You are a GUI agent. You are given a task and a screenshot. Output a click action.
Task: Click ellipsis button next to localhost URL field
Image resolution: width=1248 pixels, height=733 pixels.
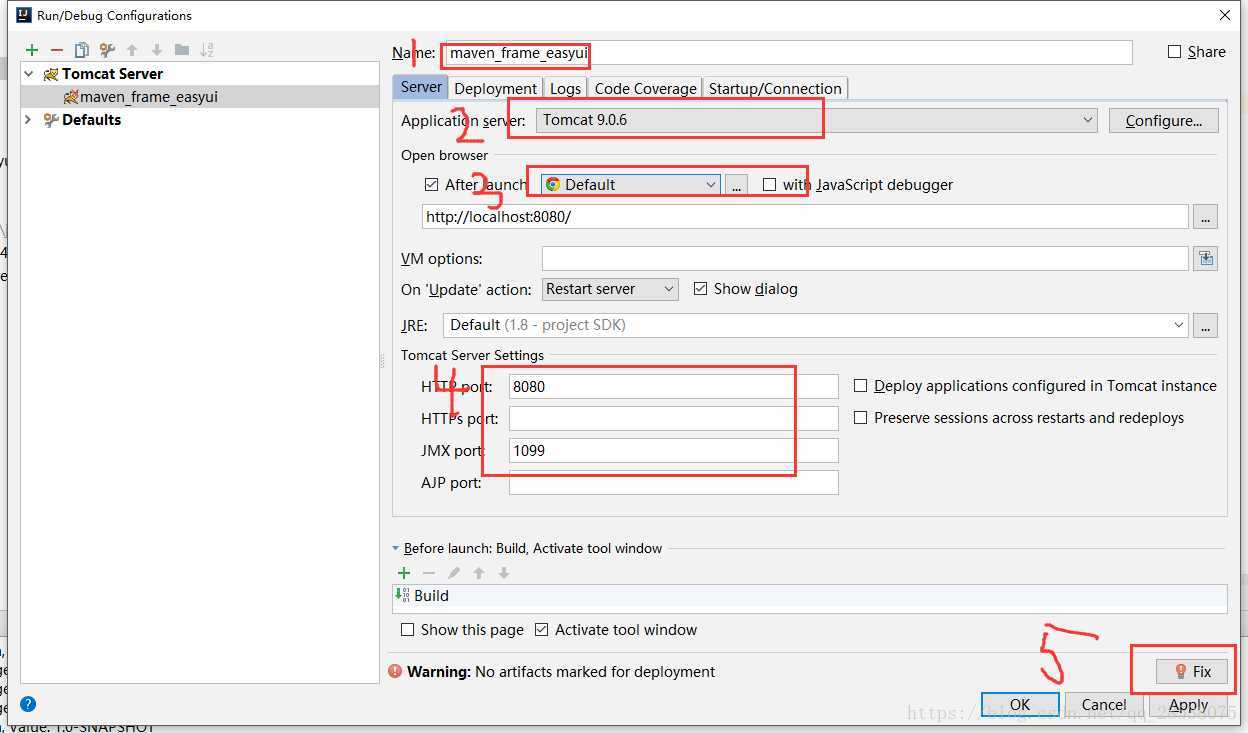1205,216
